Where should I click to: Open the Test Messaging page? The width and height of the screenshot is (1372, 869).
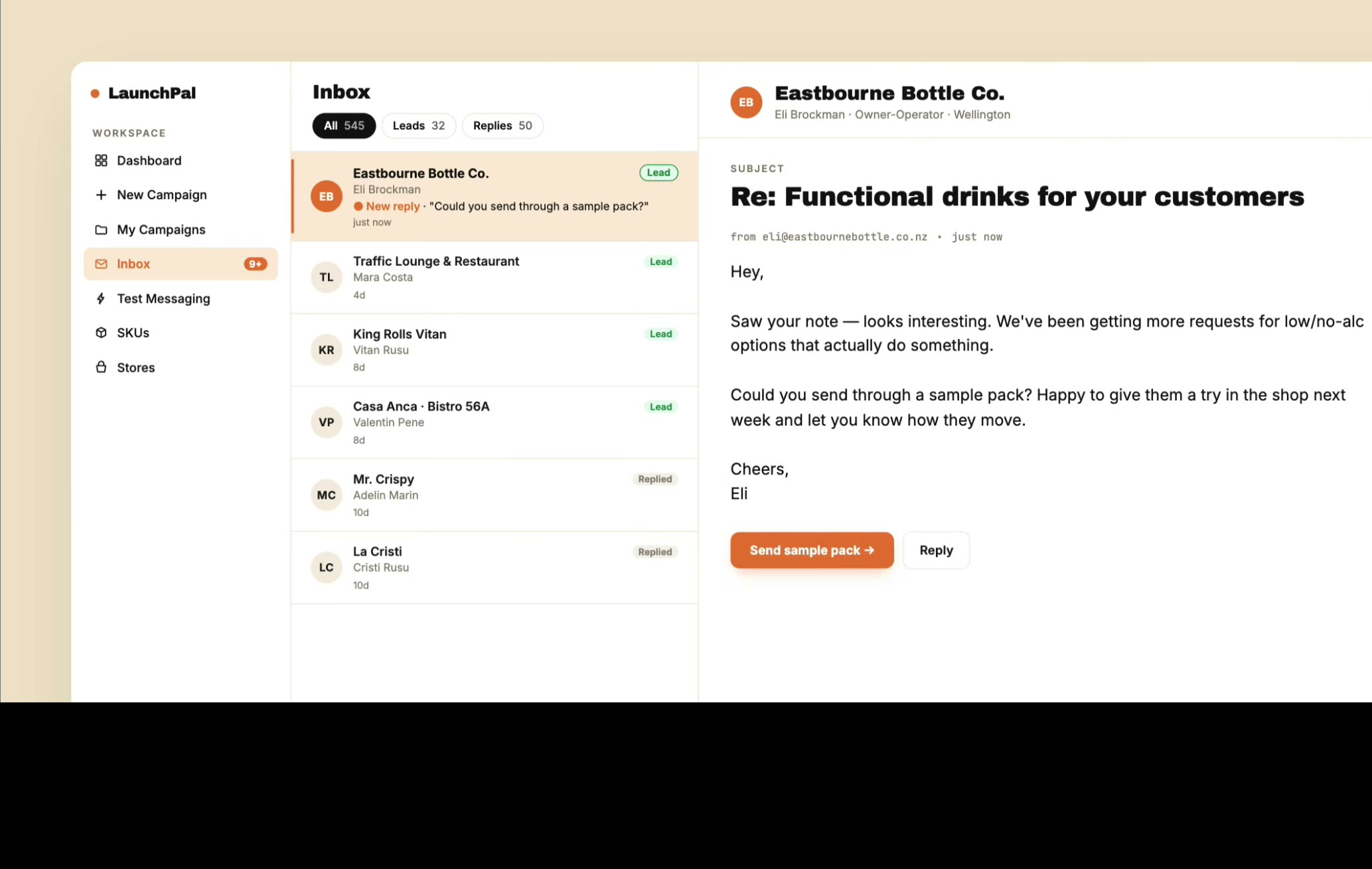(181, 299)
